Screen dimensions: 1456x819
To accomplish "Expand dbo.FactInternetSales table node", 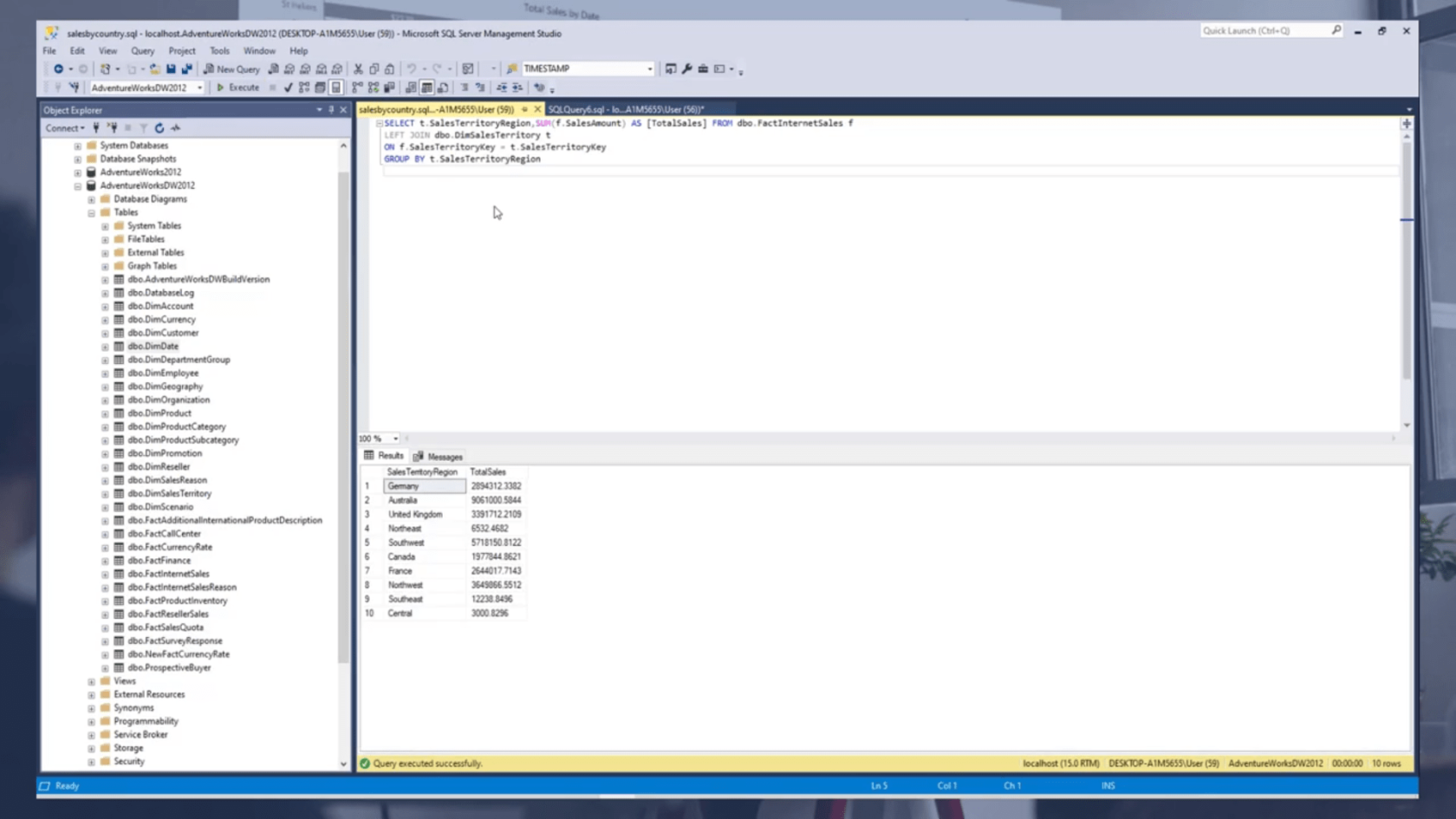I will point(105,574).
